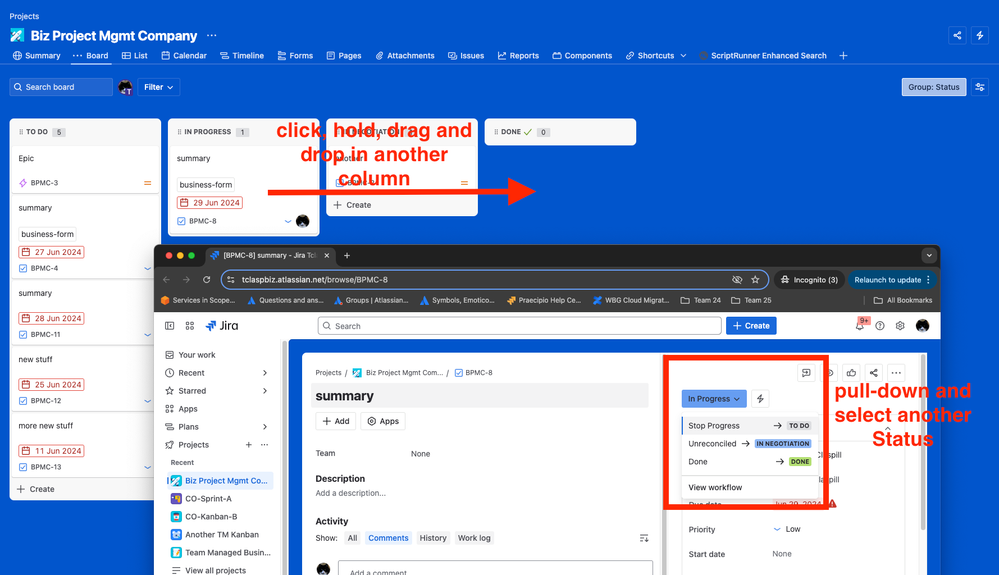
Task: Click Group: Status button
Action: click(x=933, y=87)
